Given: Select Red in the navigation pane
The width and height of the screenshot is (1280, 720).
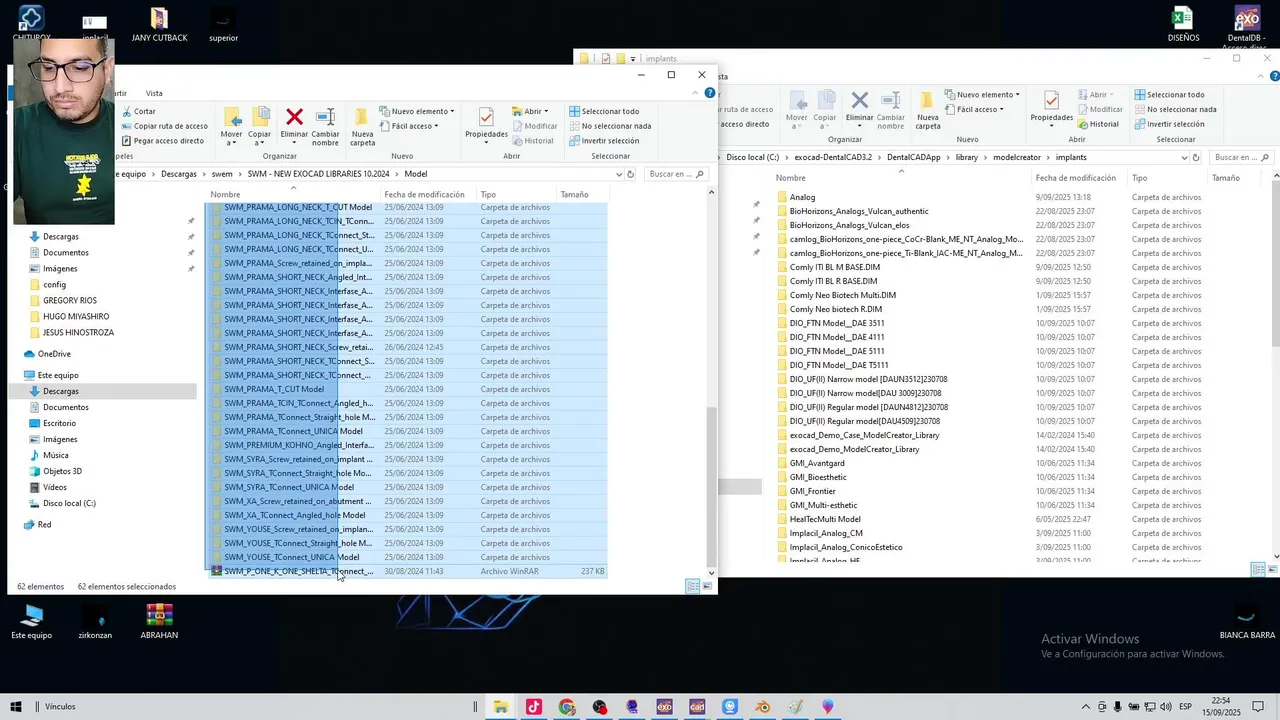Looking at the screenshot, I should click(x=44, y=524).
